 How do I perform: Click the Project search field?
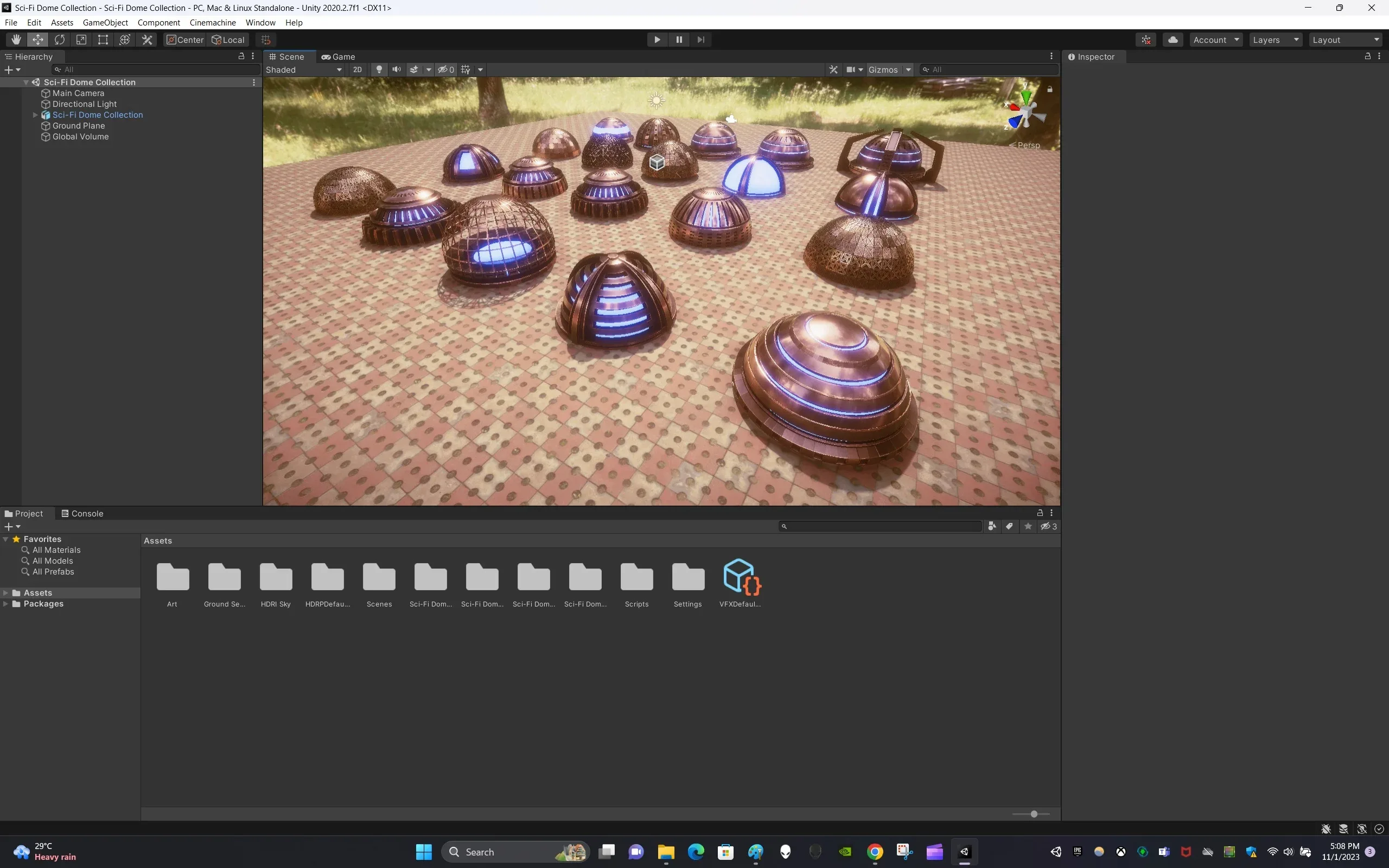coord(881,526)
